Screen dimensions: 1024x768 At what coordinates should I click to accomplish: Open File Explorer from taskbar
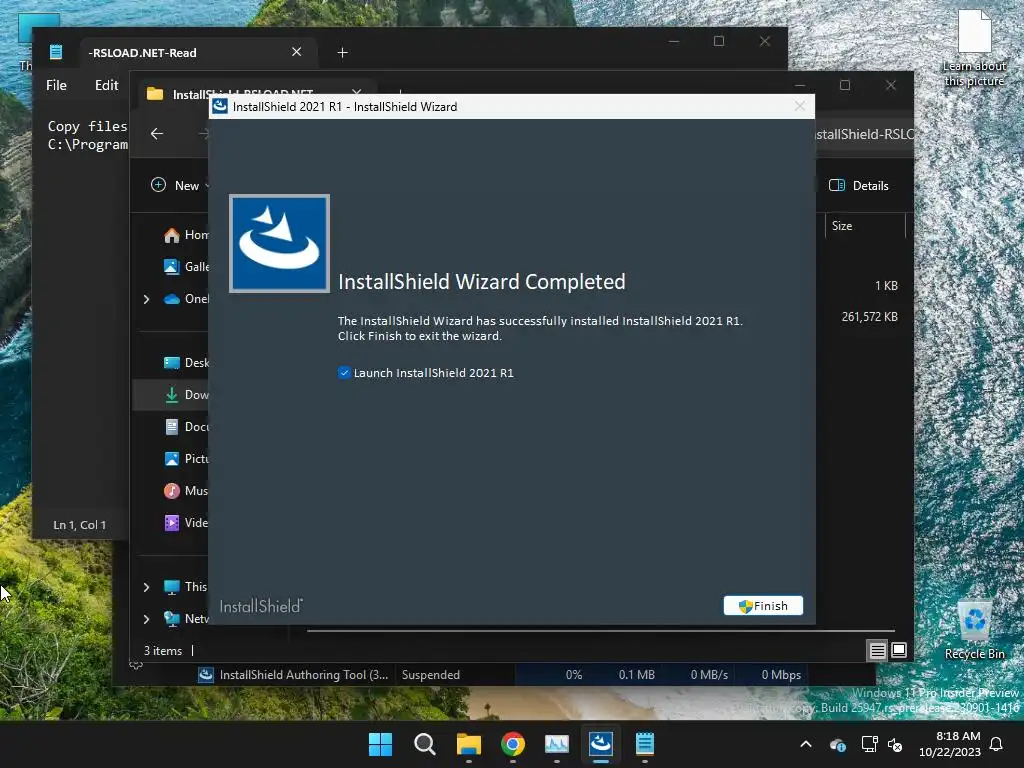click(468, 744)
